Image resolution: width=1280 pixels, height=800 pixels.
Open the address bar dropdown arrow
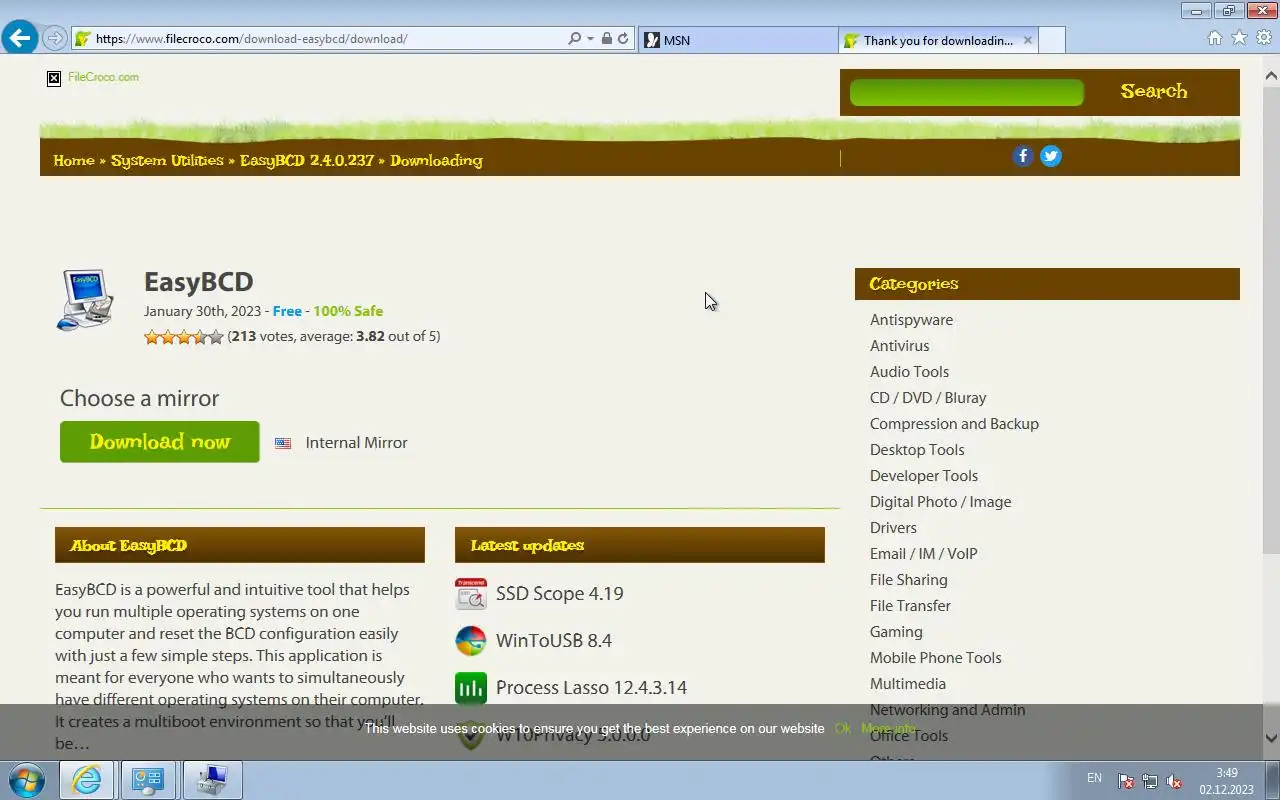click(x=590, y=39)
